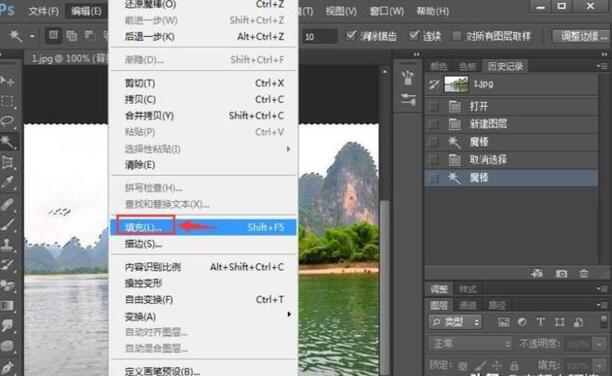612x376 pixels.
Task: Open the 窗口(W) menu
Action: click(x=387, y=11)
